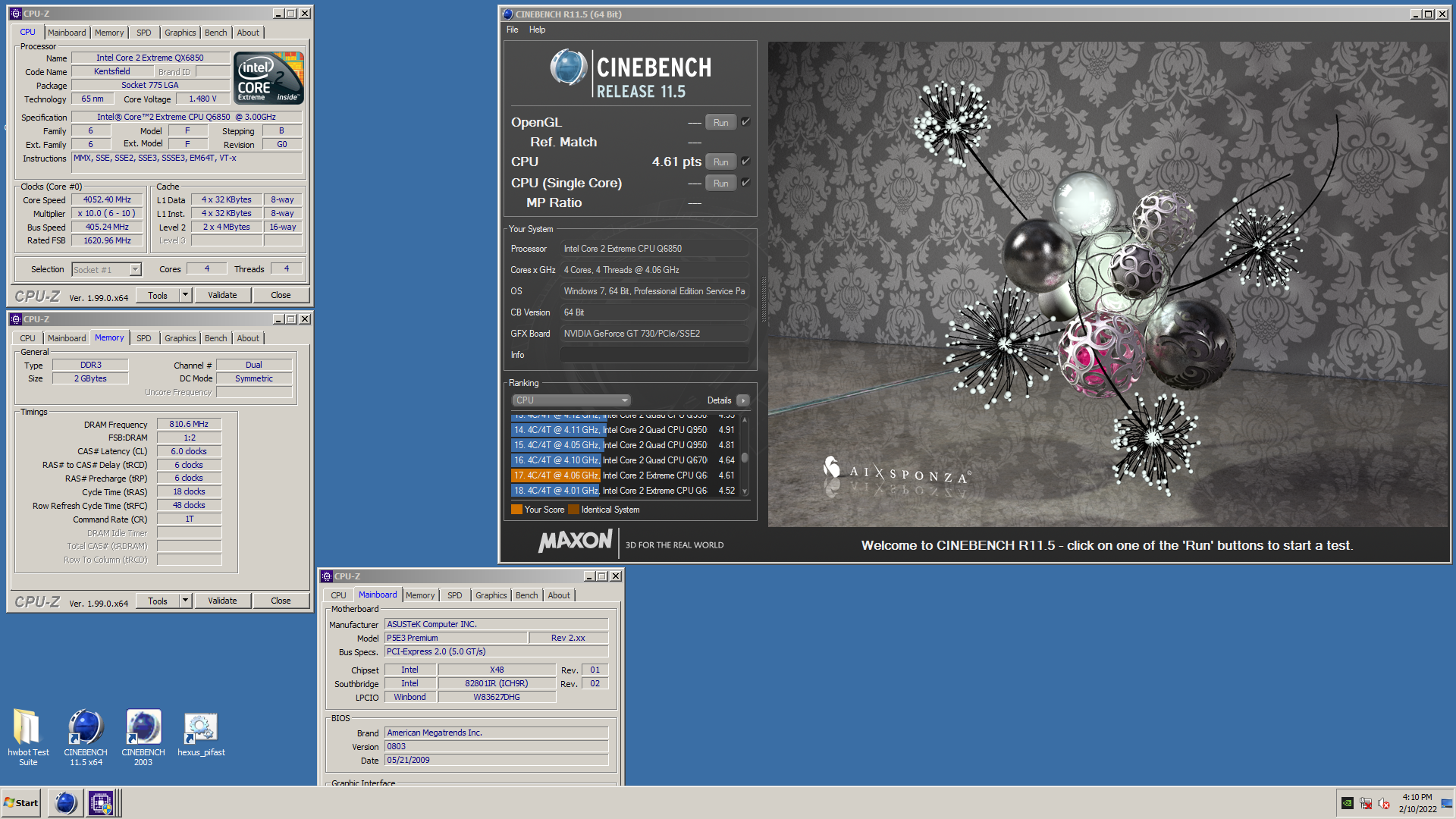Open the Ranking CPU dropdown
Image resolution: width=1456 pixels, height=819 pixels.
point(571,400)
